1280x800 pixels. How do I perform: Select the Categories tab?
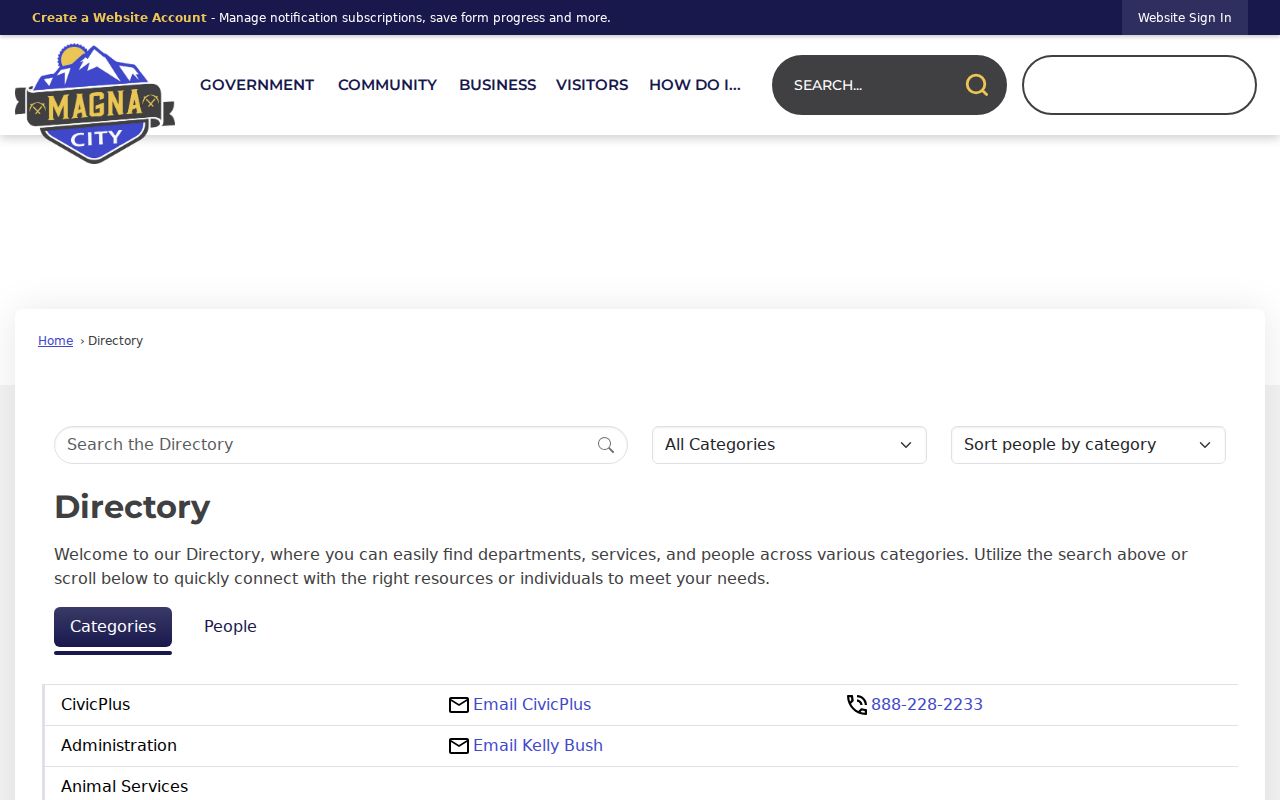click(113, 627)
